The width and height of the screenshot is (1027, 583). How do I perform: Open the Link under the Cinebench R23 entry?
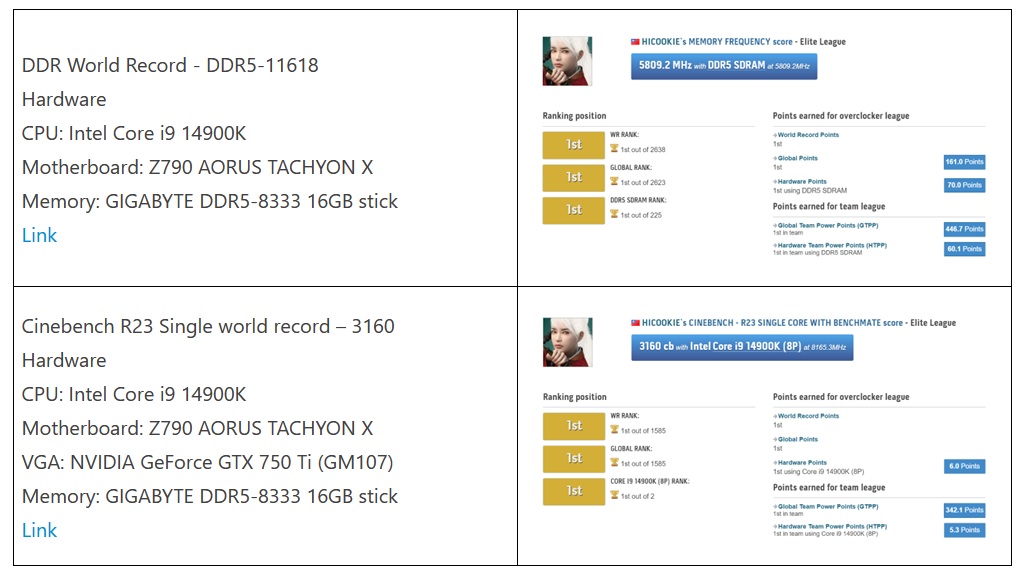(39, 530)
